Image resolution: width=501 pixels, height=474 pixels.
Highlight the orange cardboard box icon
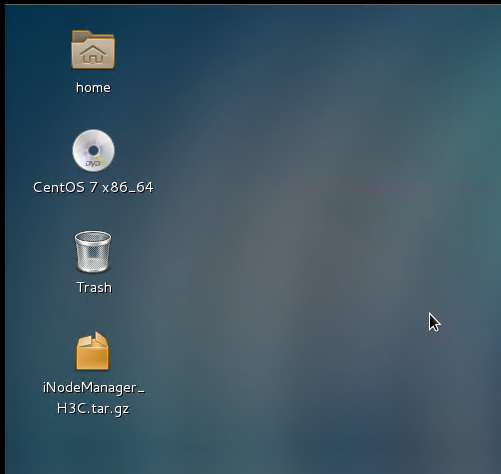coord(93,351)
